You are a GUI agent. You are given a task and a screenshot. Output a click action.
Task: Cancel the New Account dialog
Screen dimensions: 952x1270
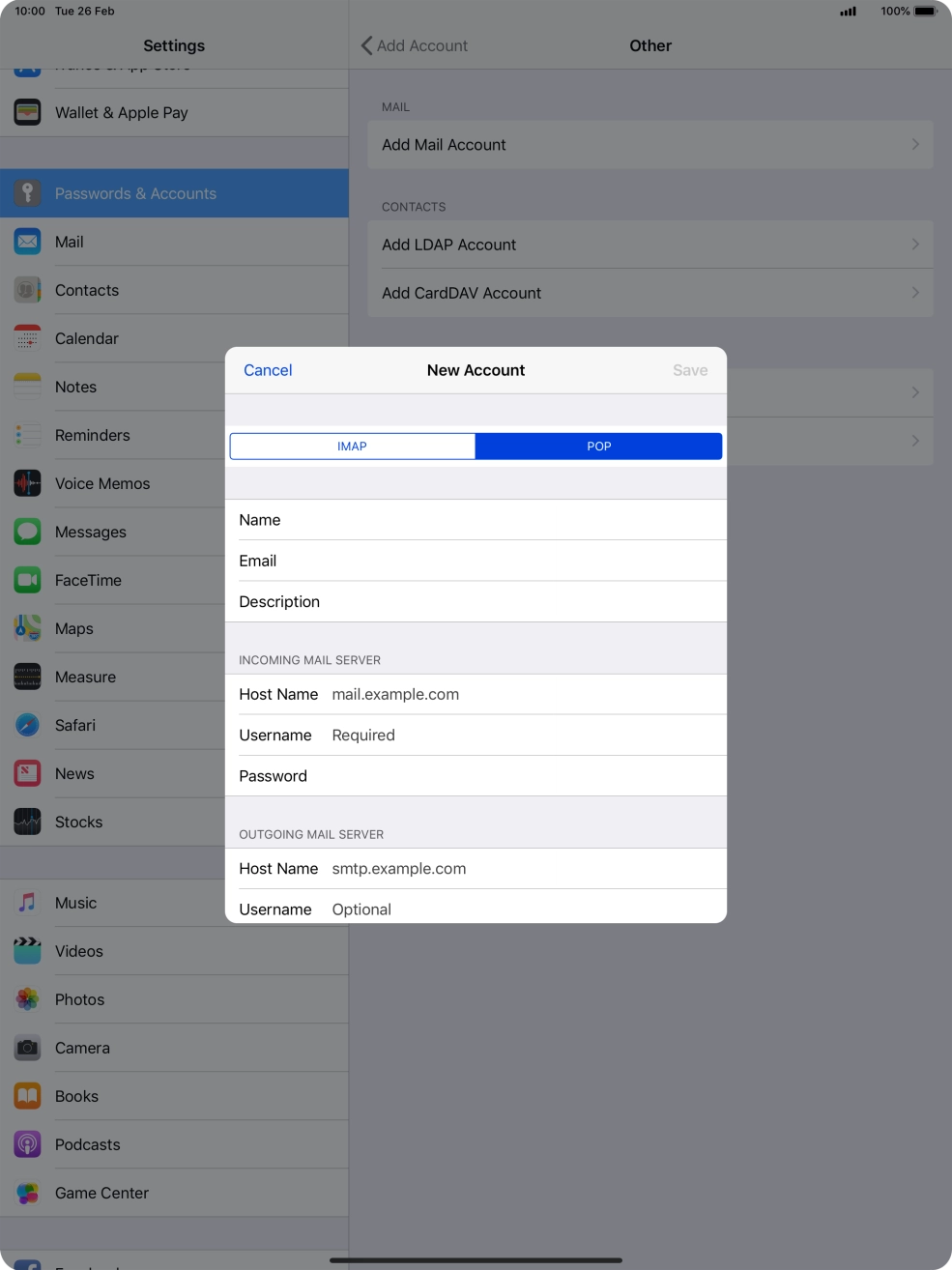(268, 370)
